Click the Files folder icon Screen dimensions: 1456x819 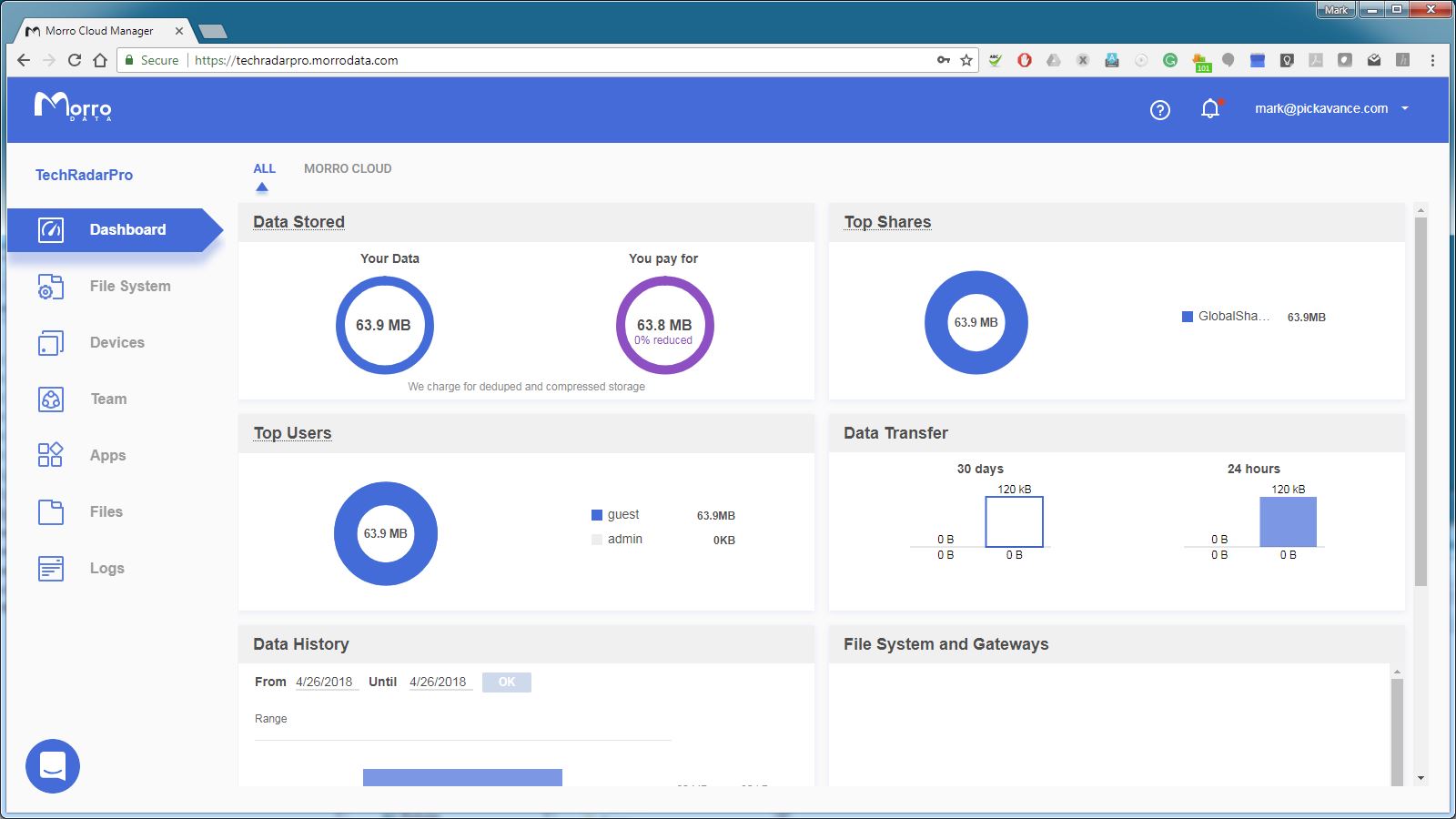tap(51, 512)
